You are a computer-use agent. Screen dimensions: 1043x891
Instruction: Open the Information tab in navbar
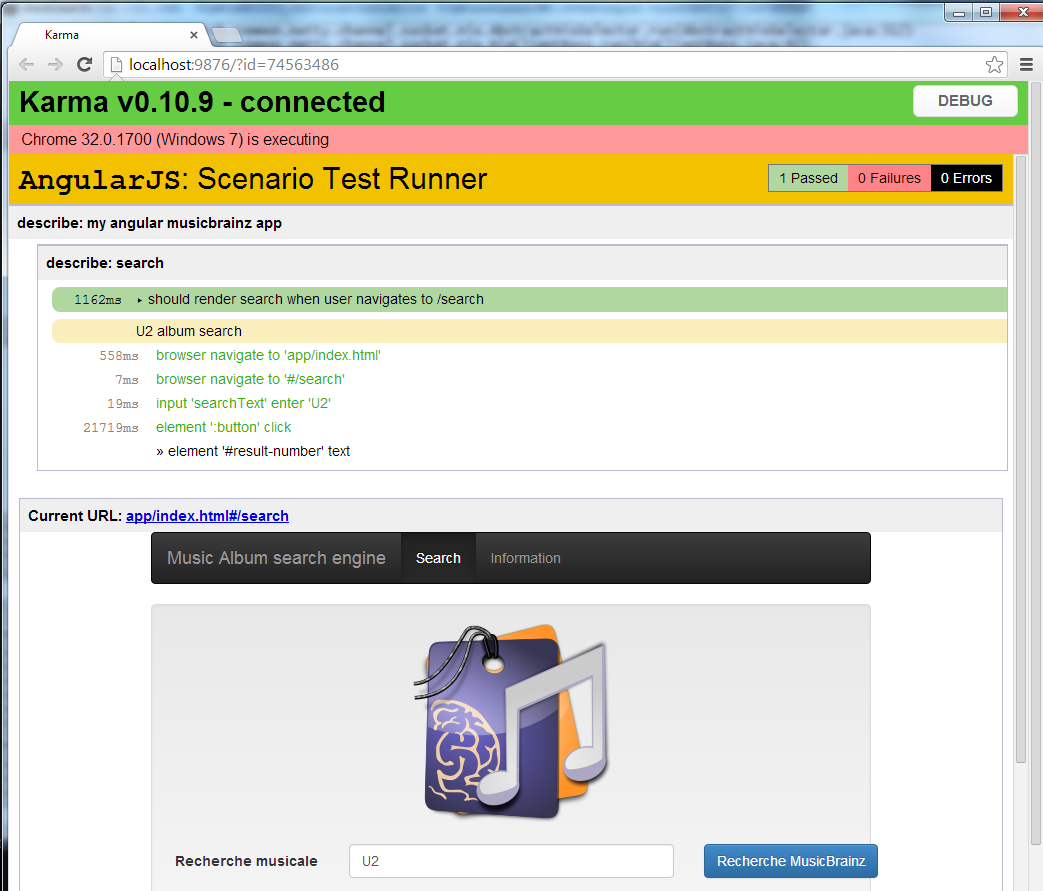pyautogui.click(x=525, y=558)
